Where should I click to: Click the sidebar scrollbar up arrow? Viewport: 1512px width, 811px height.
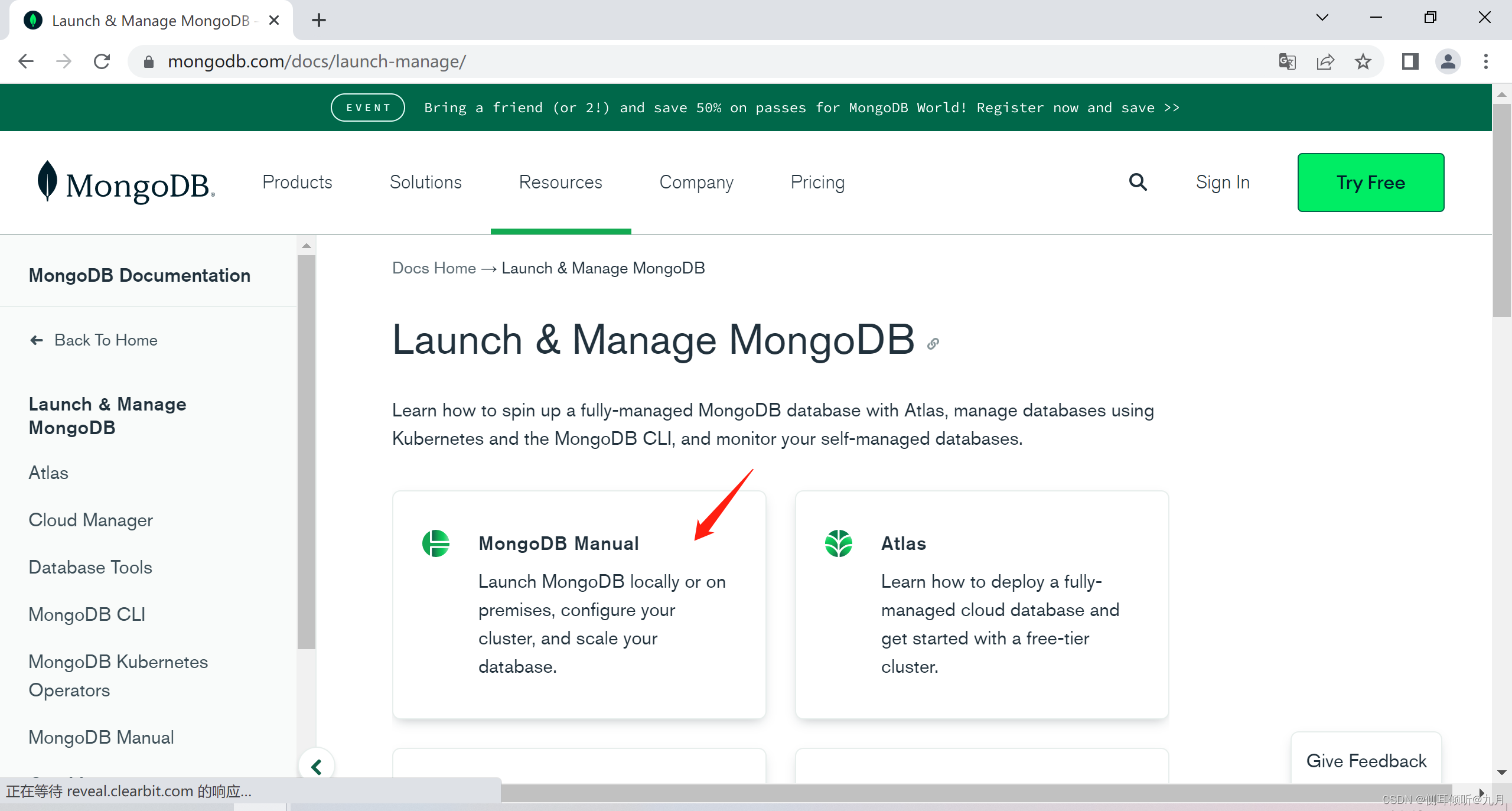tap(306, 246)
